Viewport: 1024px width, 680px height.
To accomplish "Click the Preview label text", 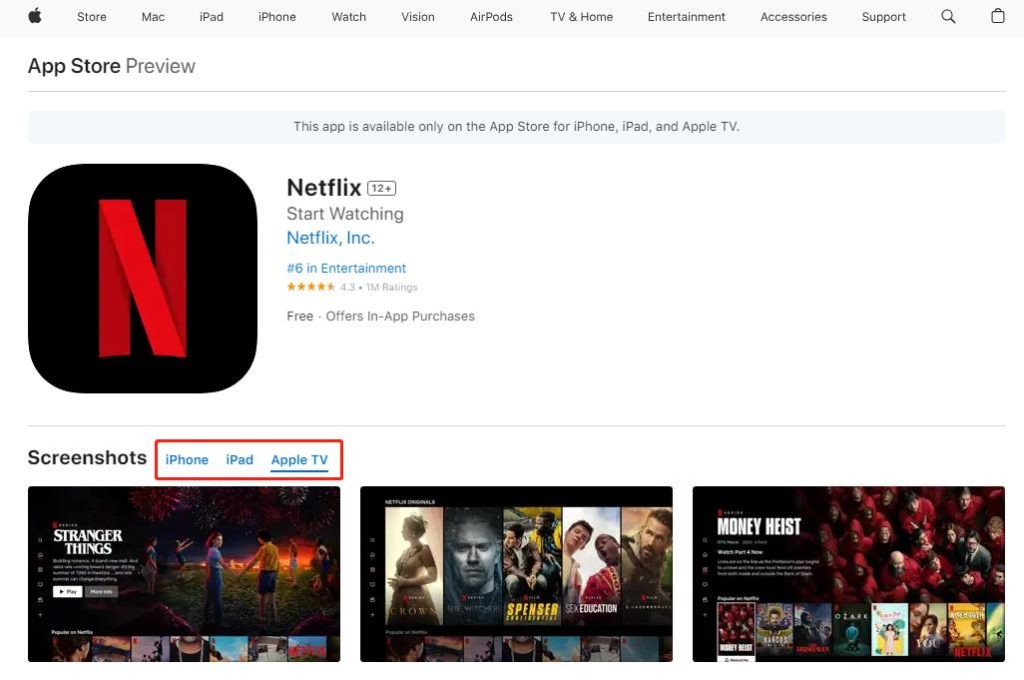I will (x=160, y=66).
